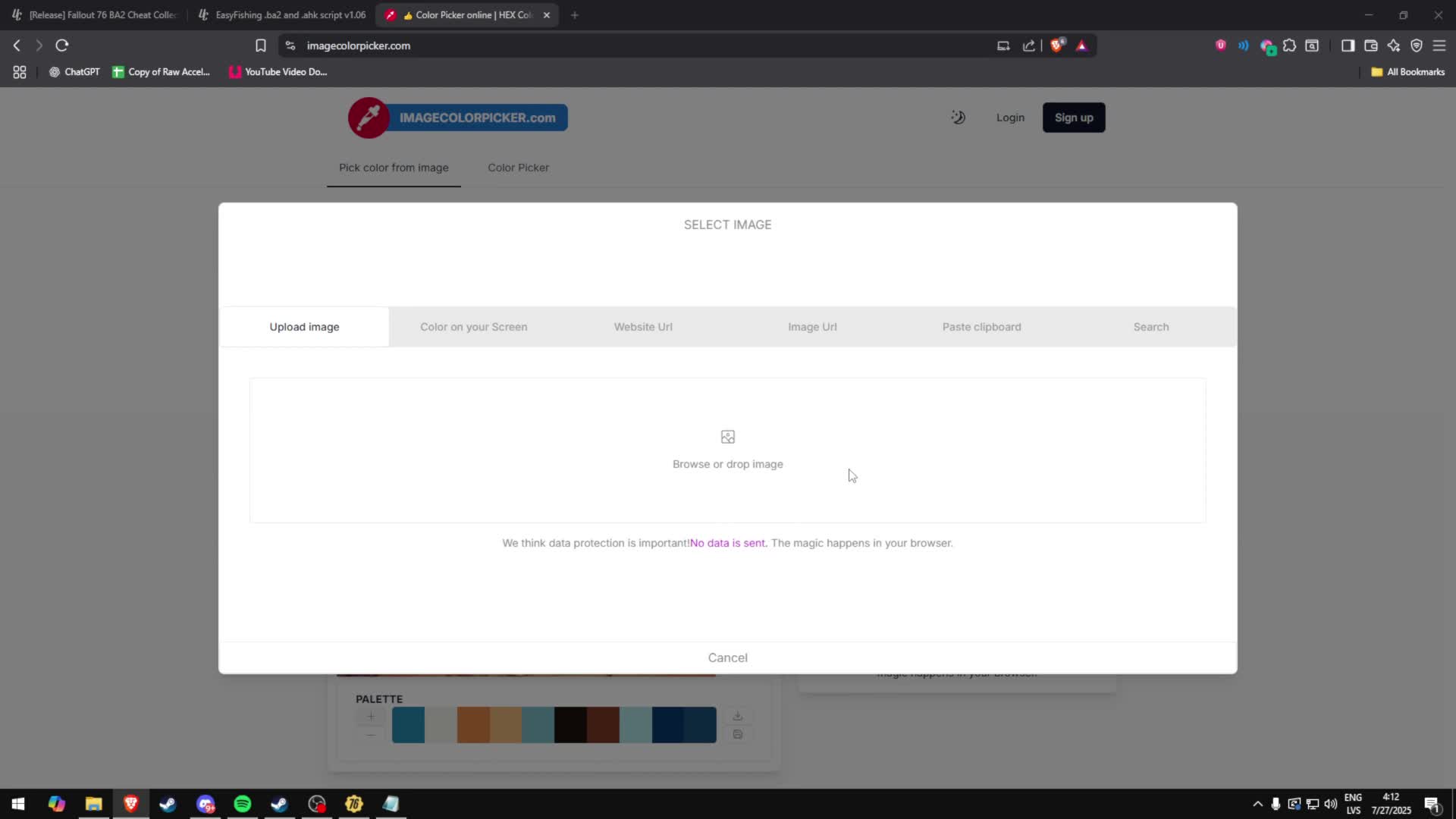Click the Sign up button
Screen dimensions: 1456x819
1074,118
